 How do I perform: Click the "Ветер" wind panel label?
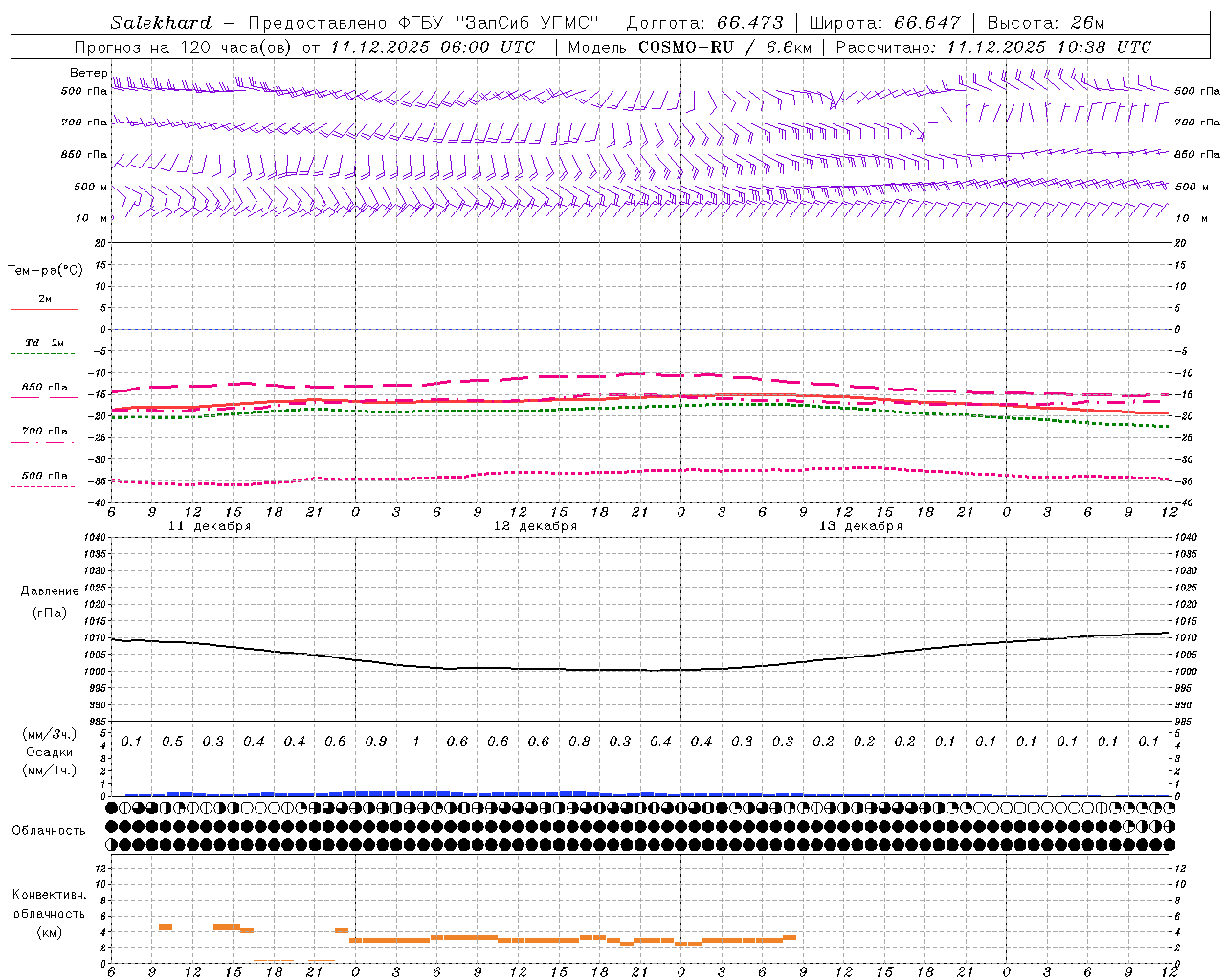pyautogui.click(x=88, y=73)
